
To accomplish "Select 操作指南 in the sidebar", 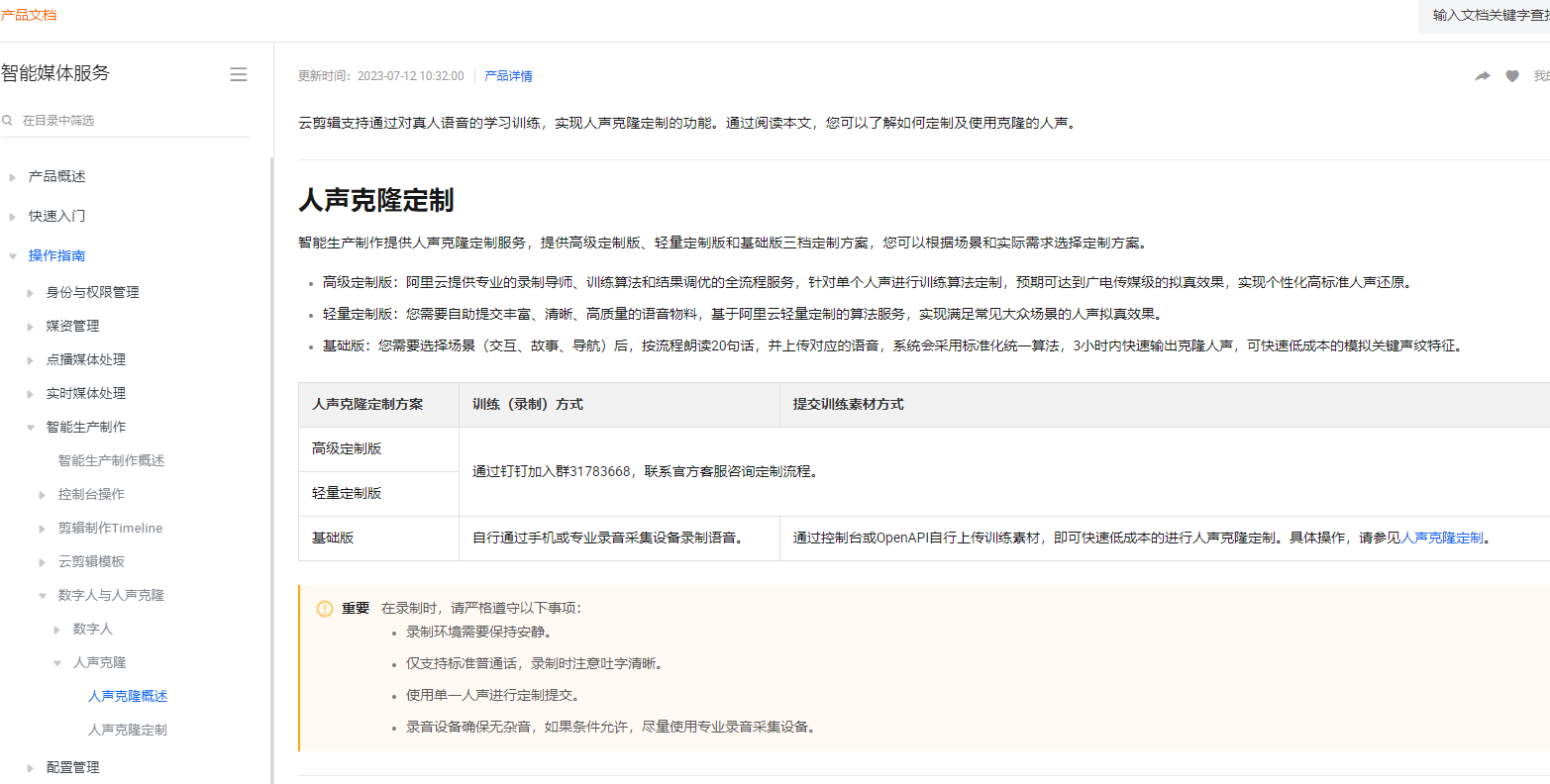I will (57, 255).
